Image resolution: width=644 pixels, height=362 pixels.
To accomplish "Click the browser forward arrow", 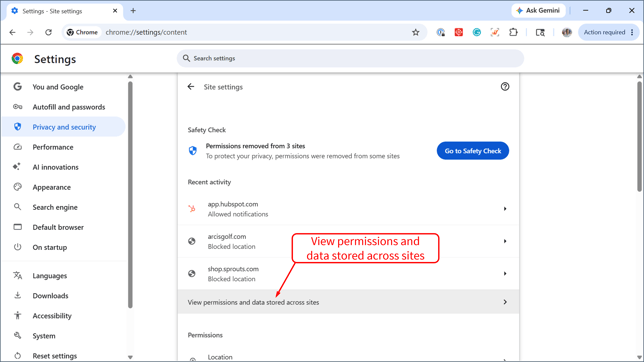I will pos(30,32).
